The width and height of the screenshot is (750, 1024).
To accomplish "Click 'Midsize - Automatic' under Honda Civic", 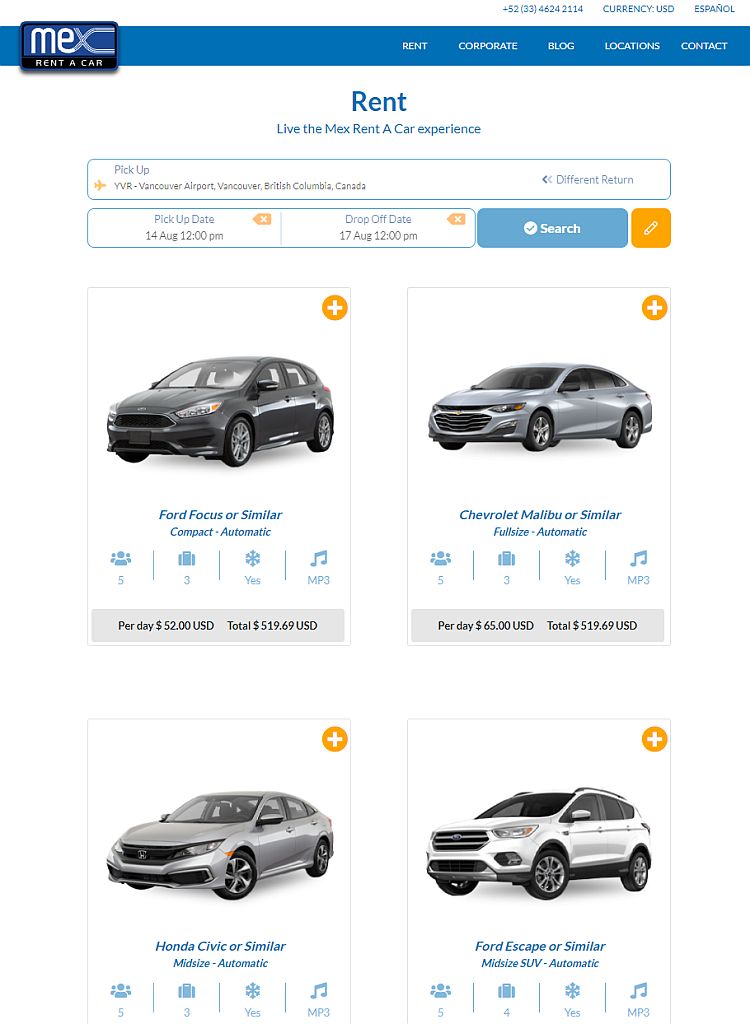I will [220, 963].
